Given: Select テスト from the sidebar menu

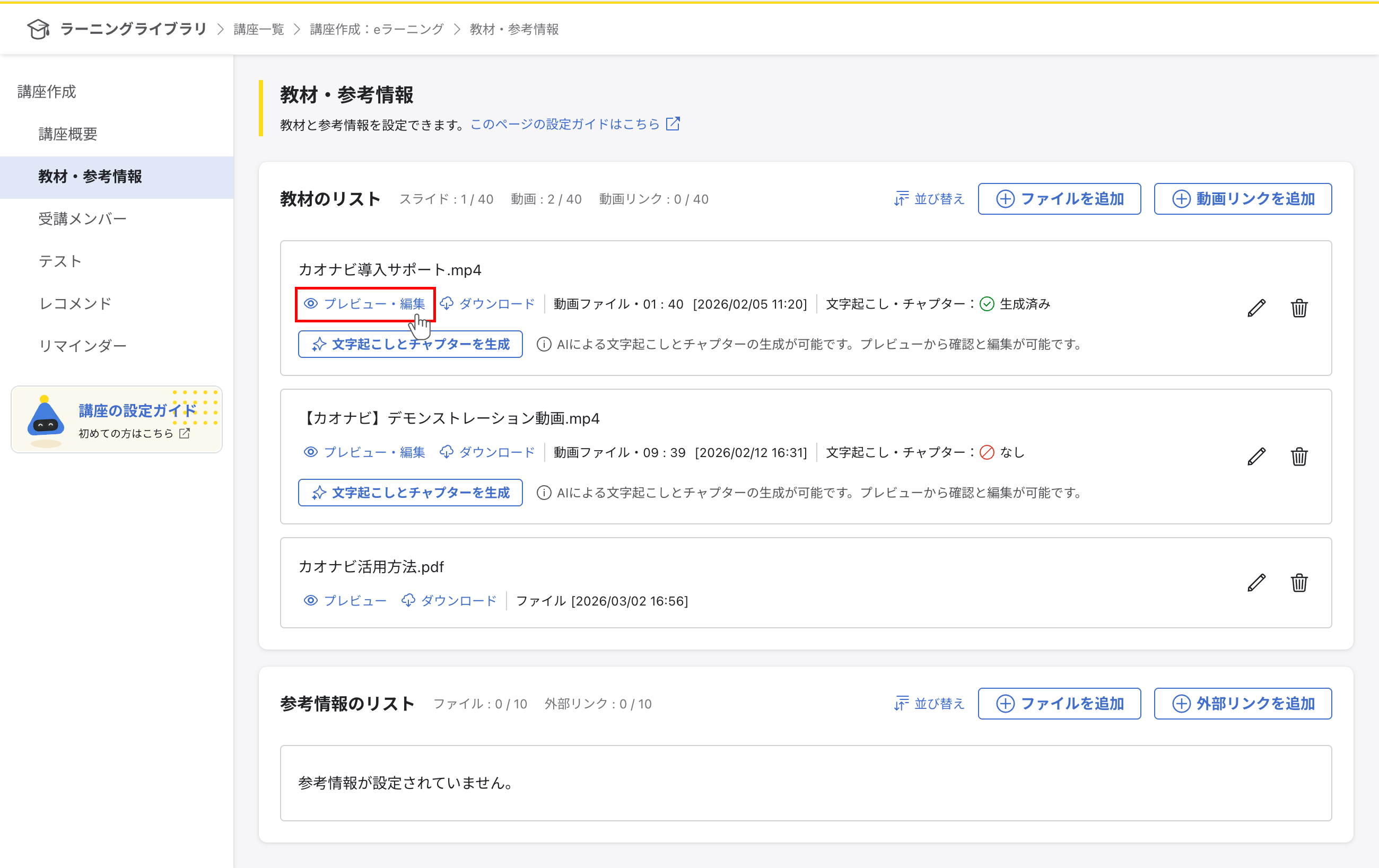Looking at the screenshot, I should [59, 261].
